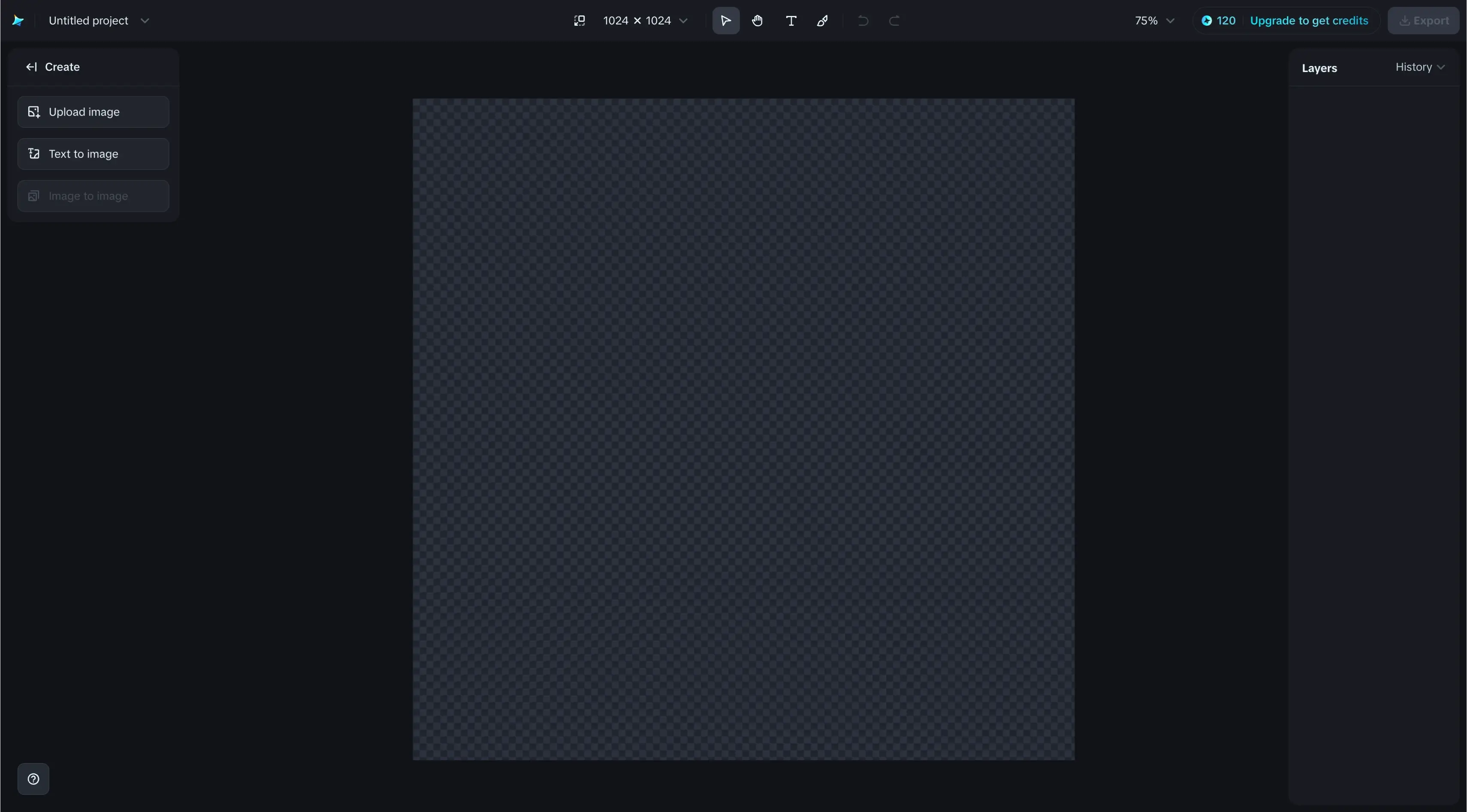Viewport: 1467px width, 812px height.
Task: Click the canvas resize icon
Action: point(579,21)
